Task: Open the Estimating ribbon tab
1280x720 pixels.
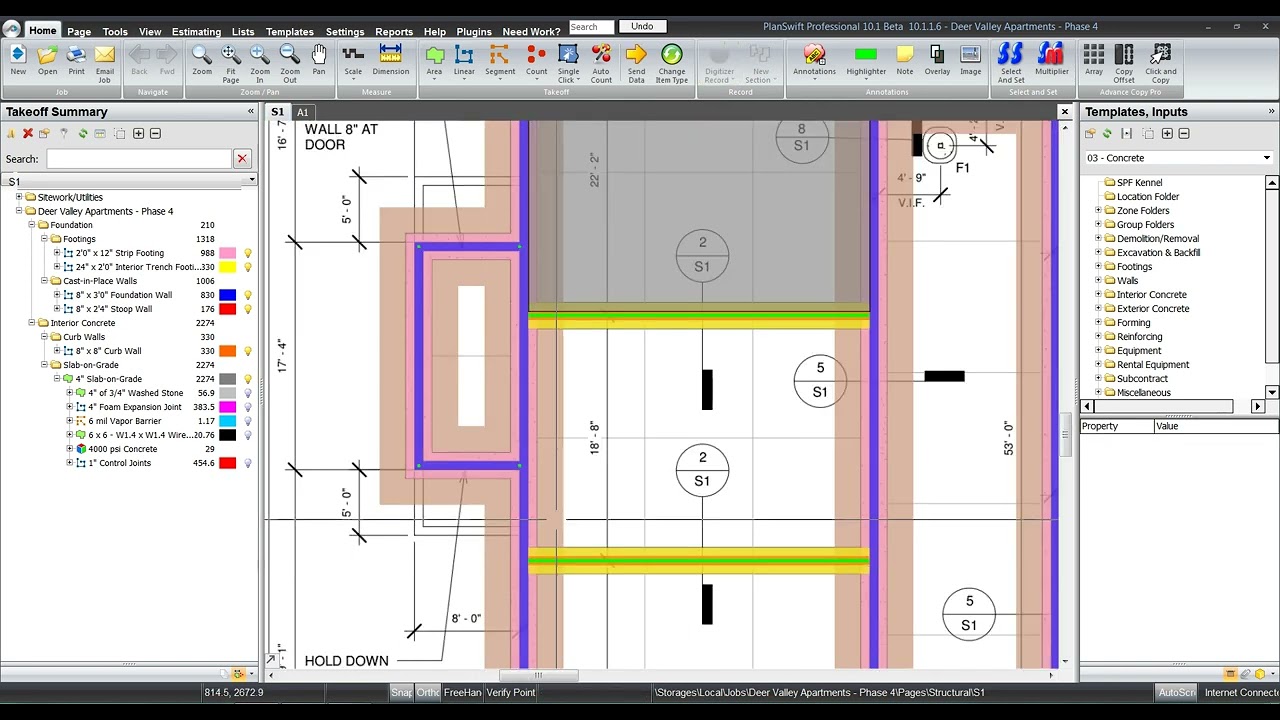Action: click(196, 32)
